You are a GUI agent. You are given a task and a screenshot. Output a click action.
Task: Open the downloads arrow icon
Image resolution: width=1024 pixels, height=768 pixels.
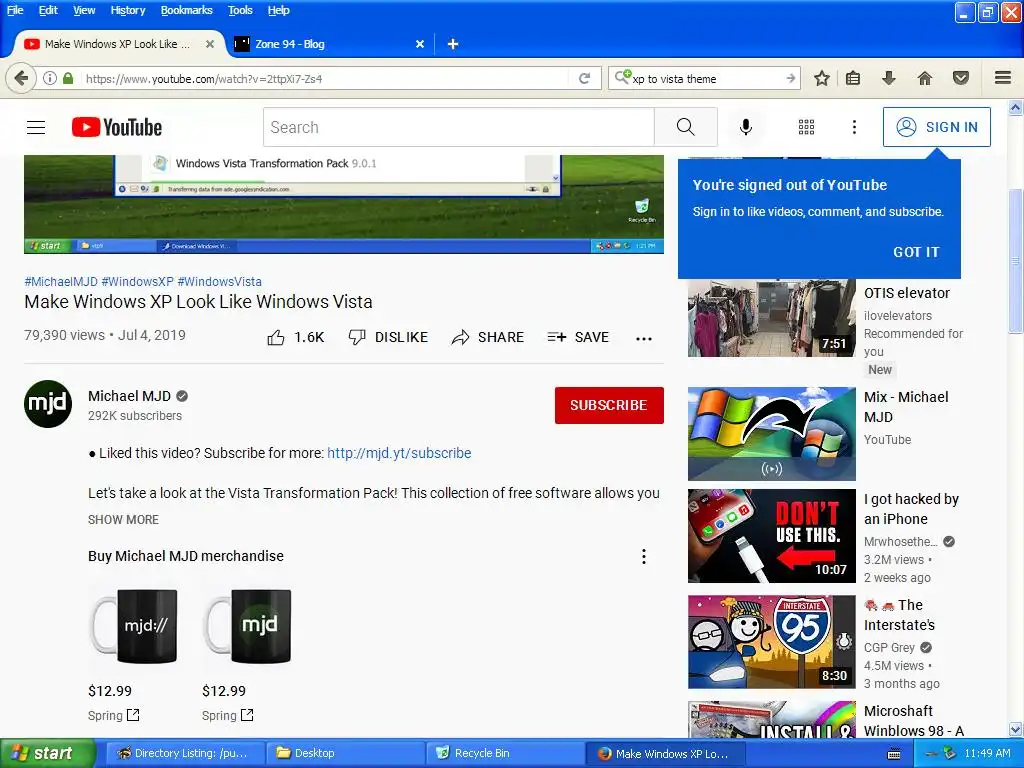pos(888,78)
